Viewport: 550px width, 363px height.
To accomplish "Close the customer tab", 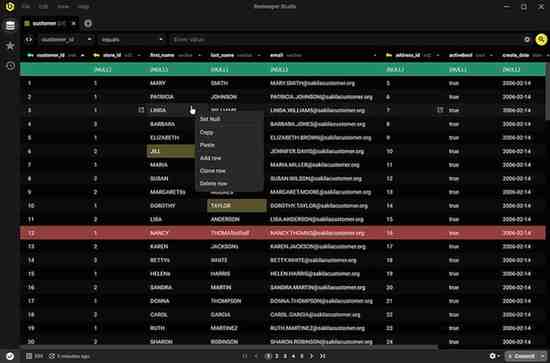I will coord(73,23).
